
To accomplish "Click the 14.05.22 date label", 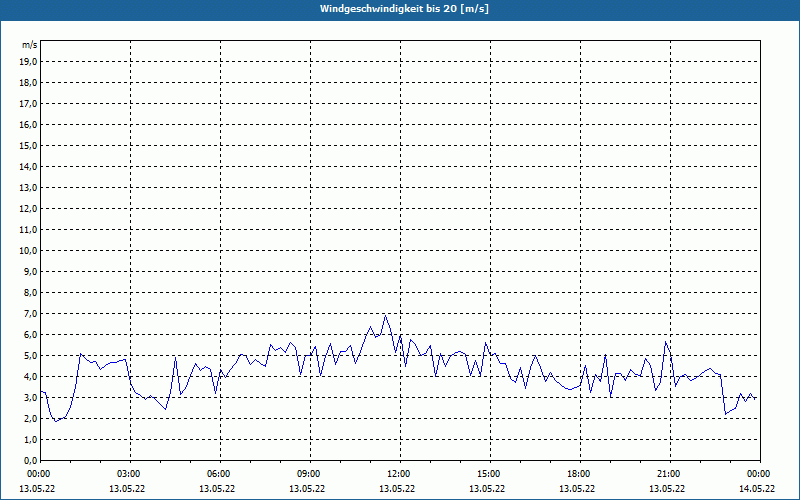I will [x=757, y=489].
